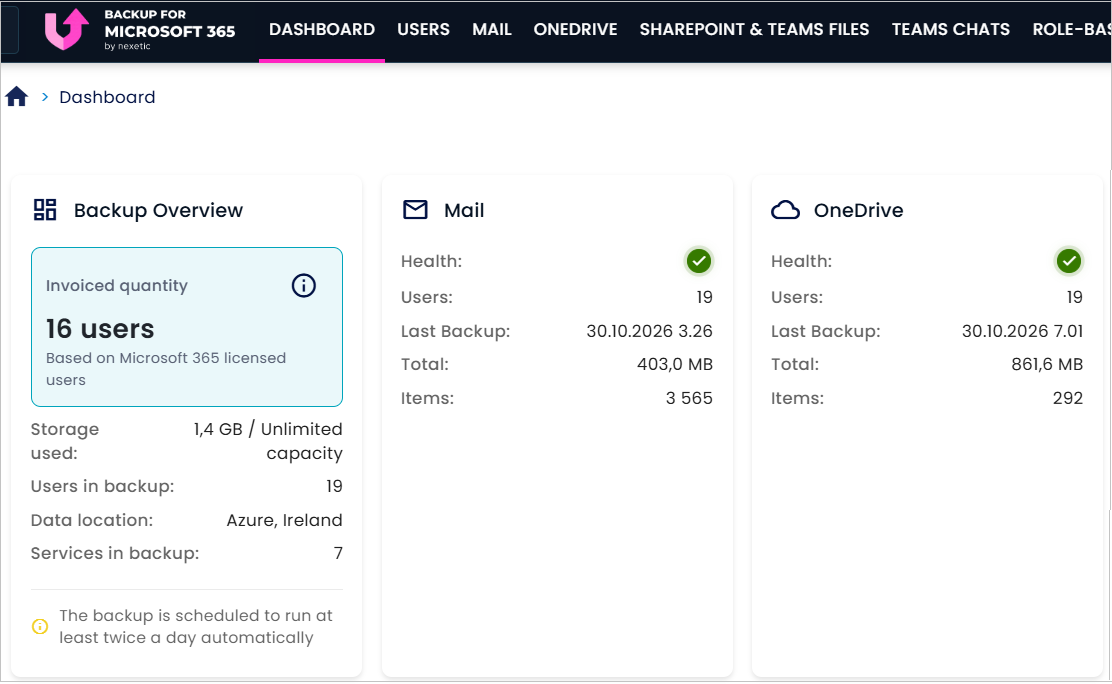Click Mail last backup '30.10.2026 3.26'
1112x684 pixels.
click(x=650, y=331)
